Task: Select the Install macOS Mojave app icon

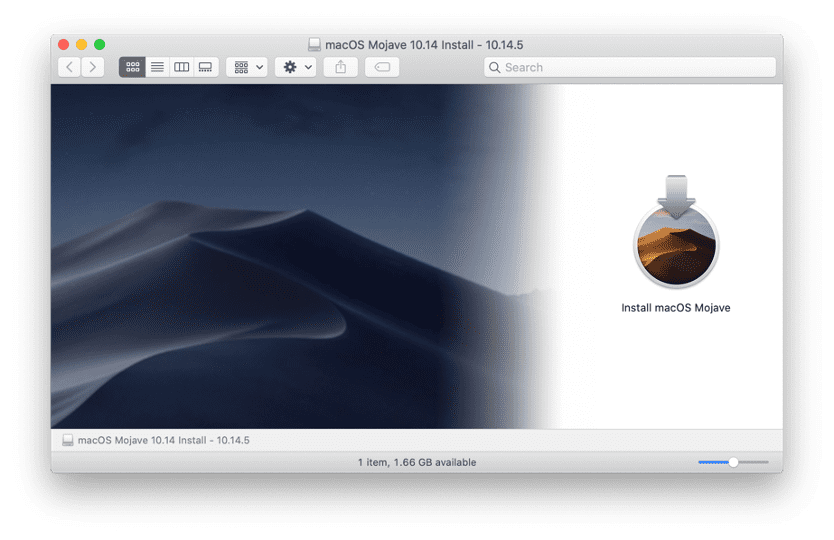Action: click(676, 231)
